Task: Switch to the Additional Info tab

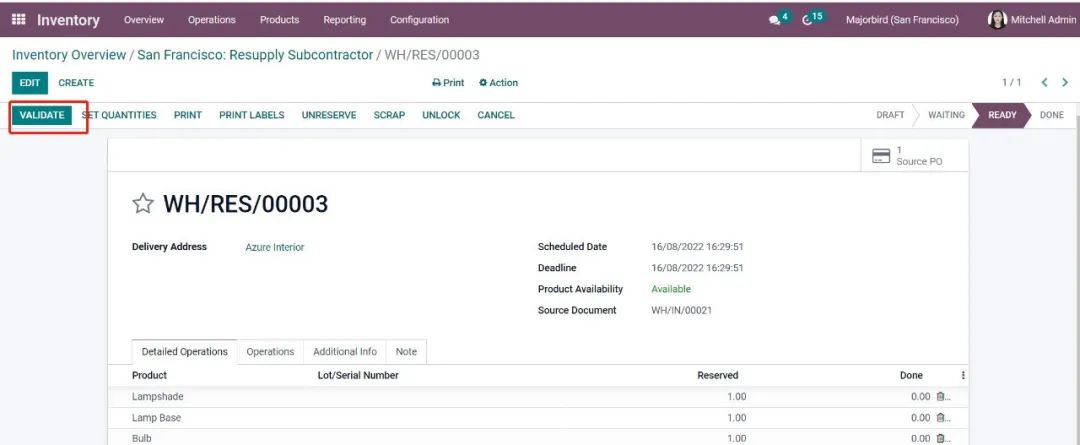Action: (x=344, y=352)
